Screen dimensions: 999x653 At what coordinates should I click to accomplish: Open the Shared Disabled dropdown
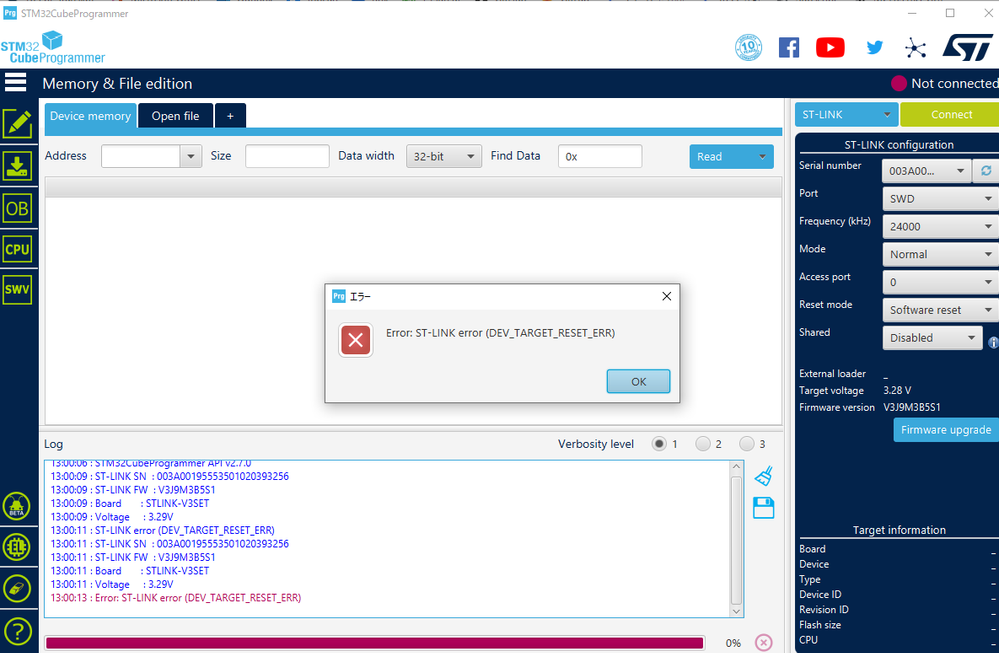point(932,338)
